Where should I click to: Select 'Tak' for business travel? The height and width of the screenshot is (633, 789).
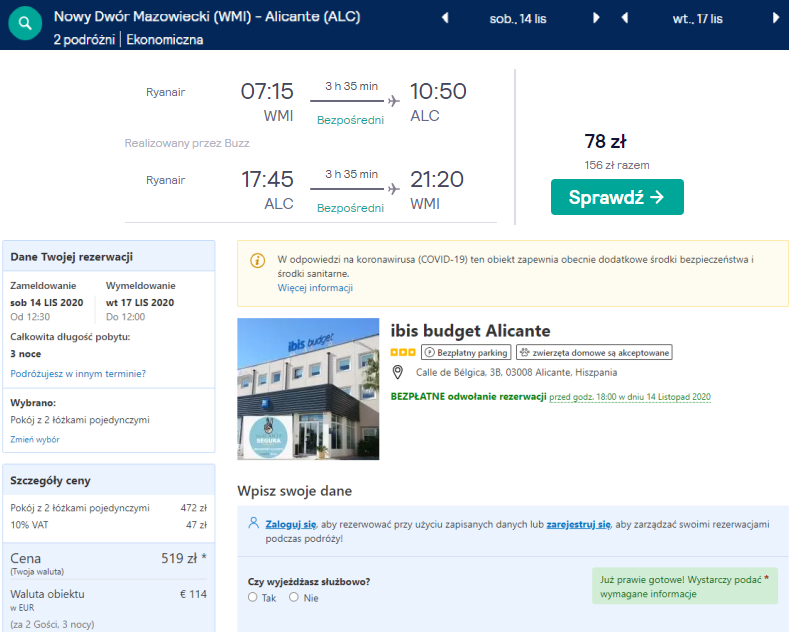(x=253, y=597)
